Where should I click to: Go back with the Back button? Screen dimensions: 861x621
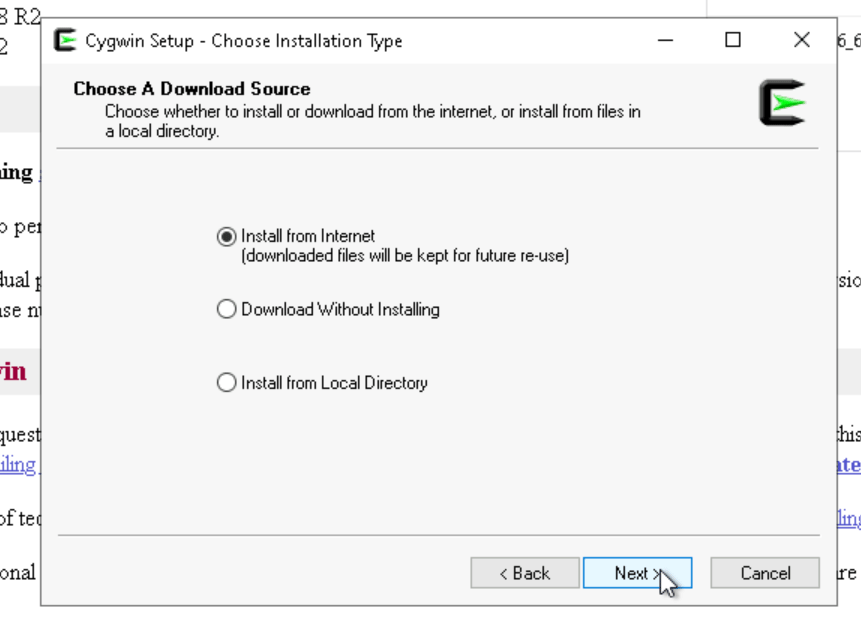click(525, 573)
